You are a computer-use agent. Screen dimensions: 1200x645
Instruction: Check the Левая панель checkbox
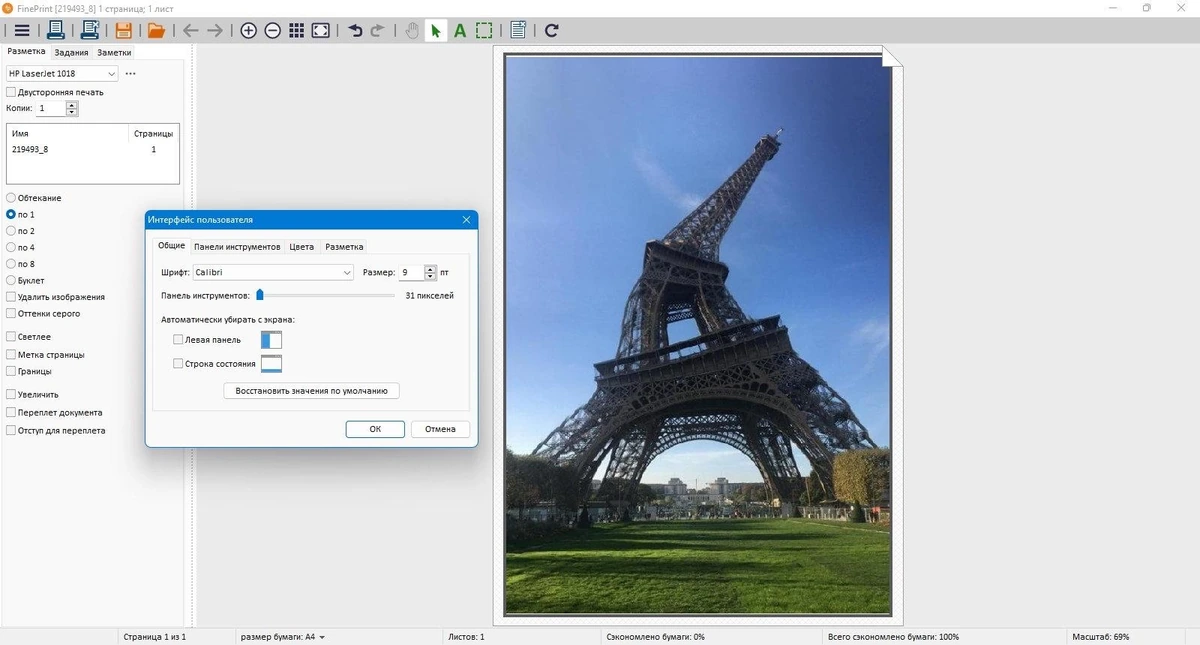coord(178,340)
